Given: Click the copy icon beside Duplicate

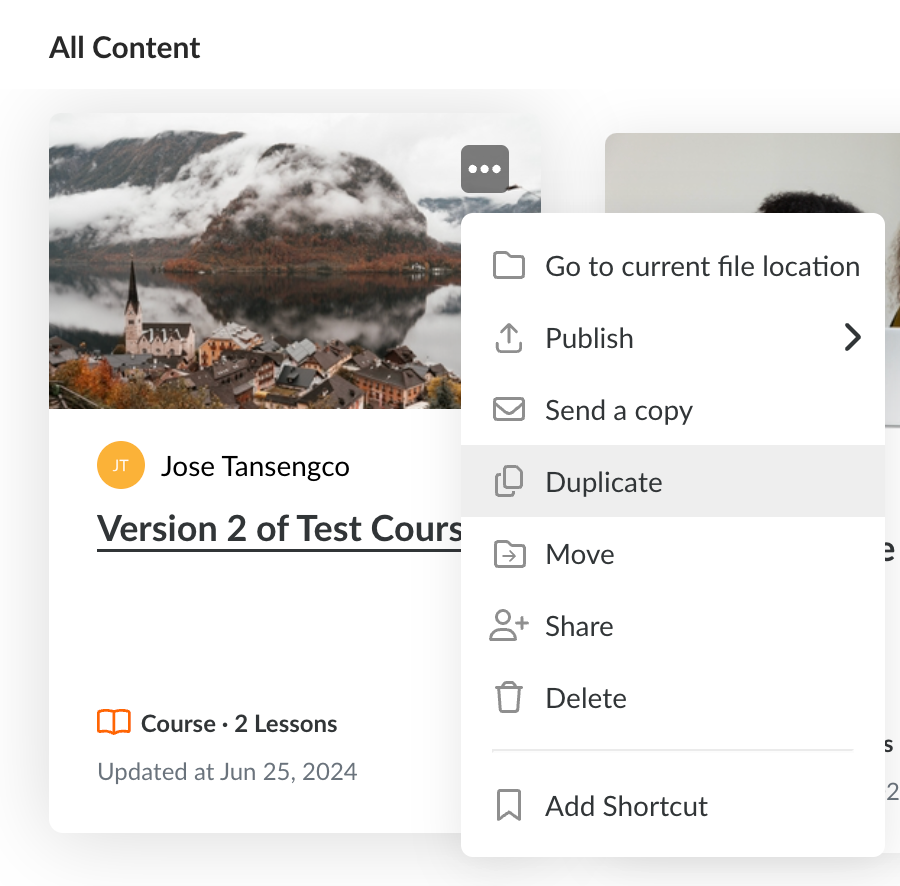Looking at the screenshot, I should [509, 483].
